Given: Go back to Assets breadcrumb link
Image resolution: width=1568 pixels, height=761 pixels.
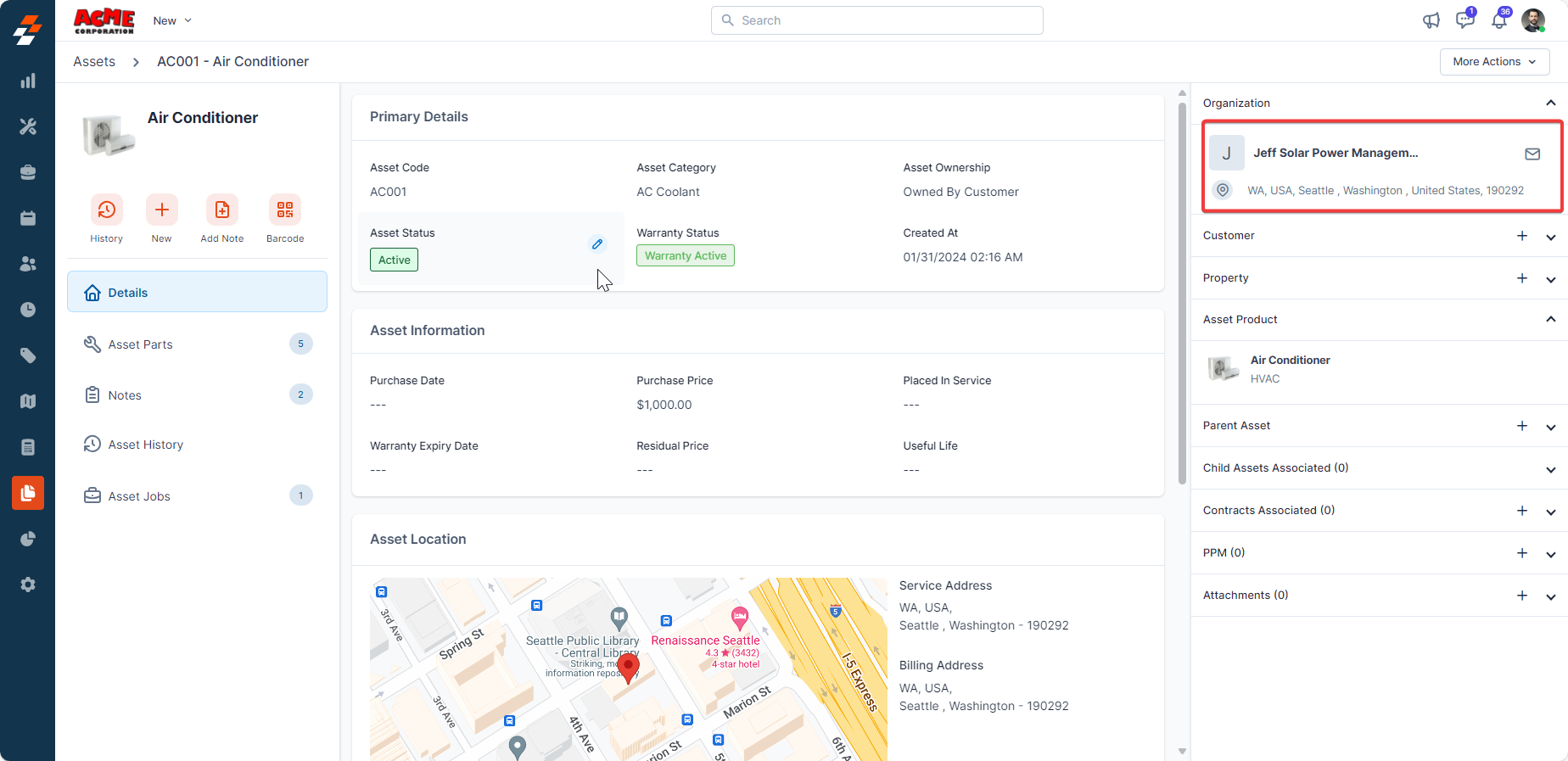Looking at the screenshot, I should (x=94, y=62).
